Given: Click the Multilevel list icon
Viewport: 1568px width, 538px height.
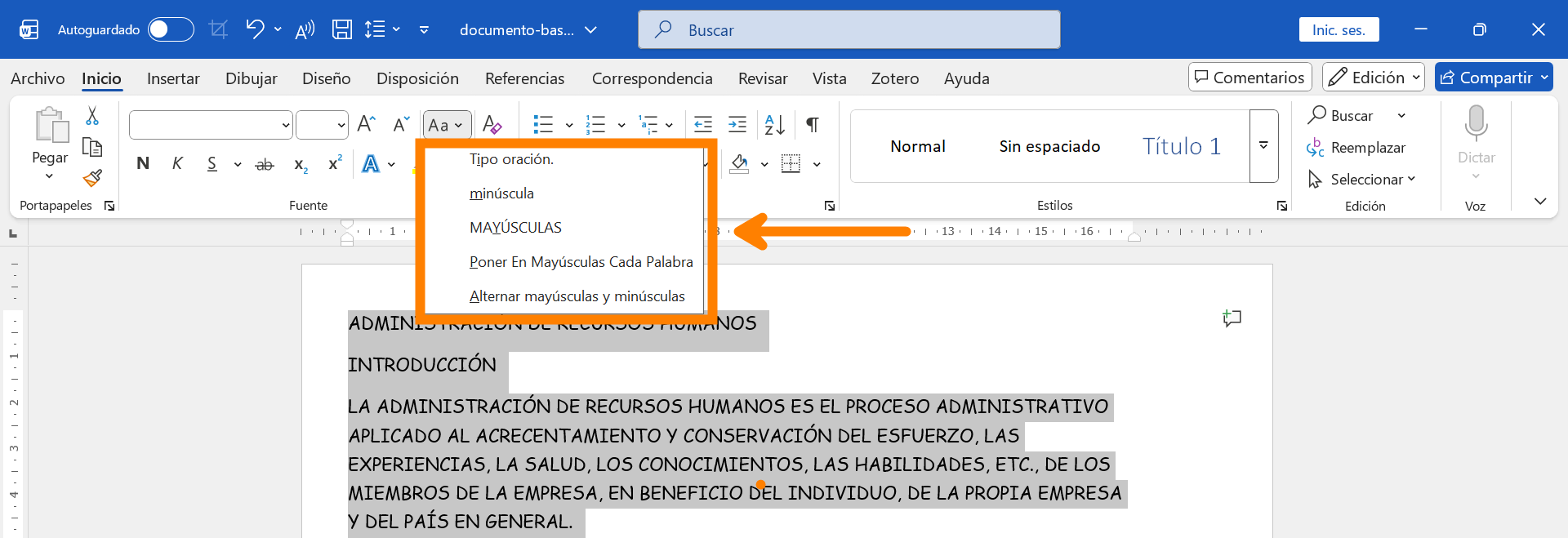Looking at the screenshot, I should point(648,124).
